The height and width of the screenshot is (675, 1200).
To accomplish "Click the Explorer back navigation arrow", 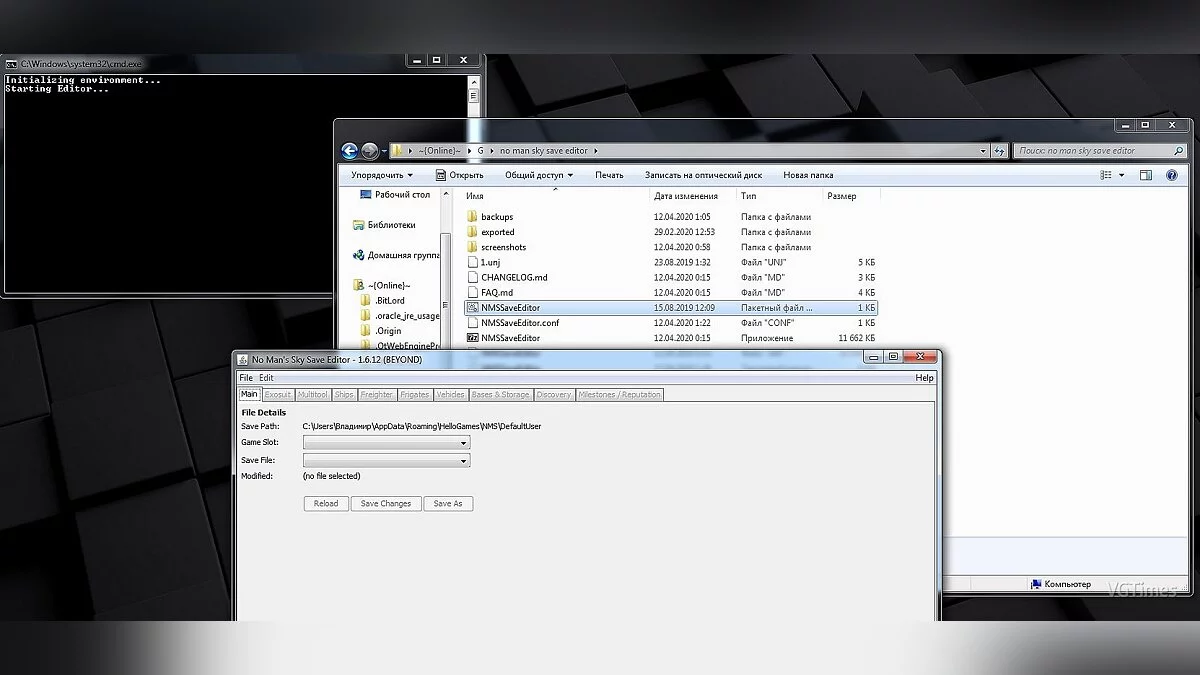I will click(x=349, y=151).
